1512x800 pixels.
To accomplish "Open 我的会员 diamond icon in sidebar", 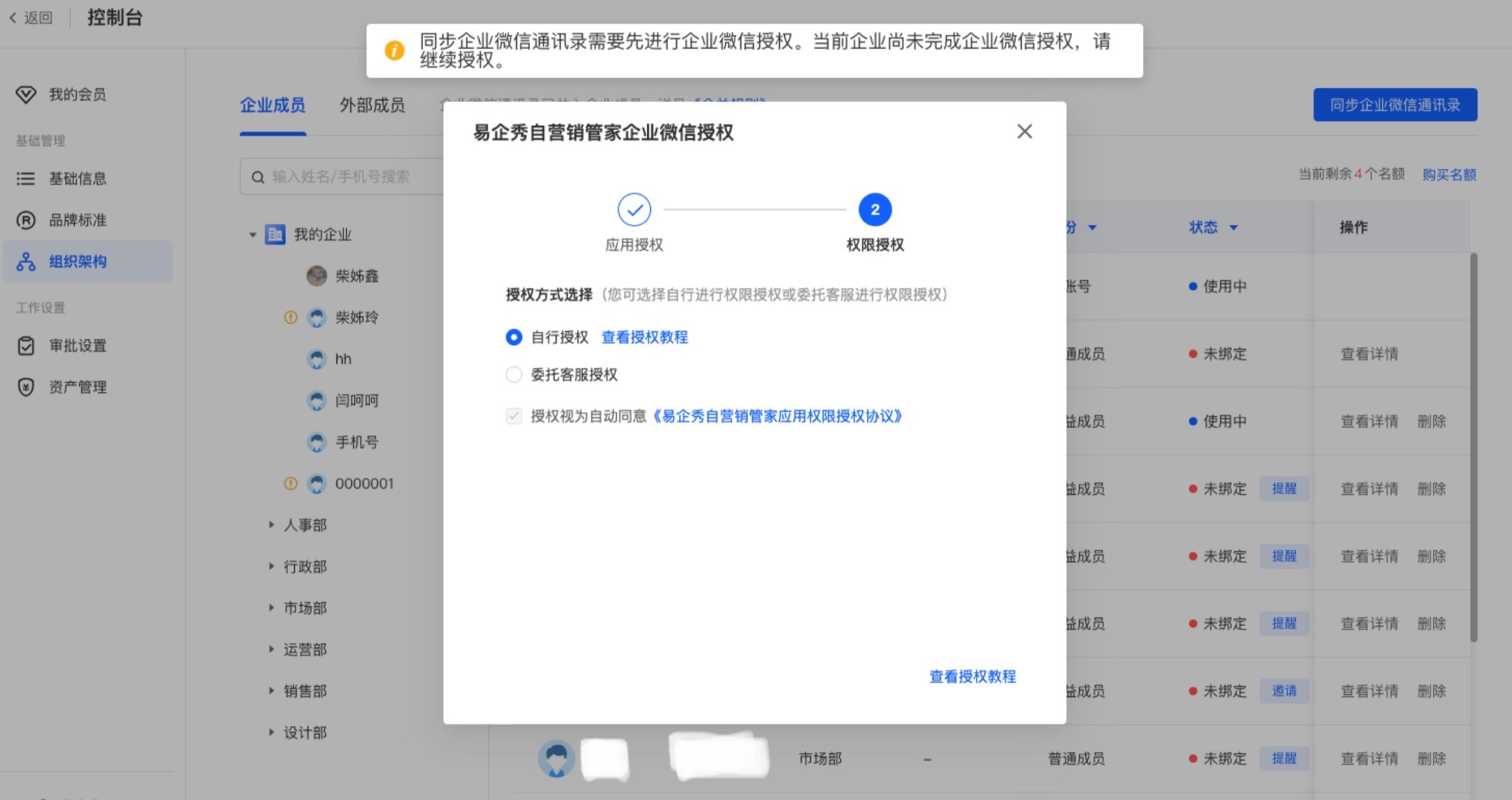I will (x=26, y=94).
